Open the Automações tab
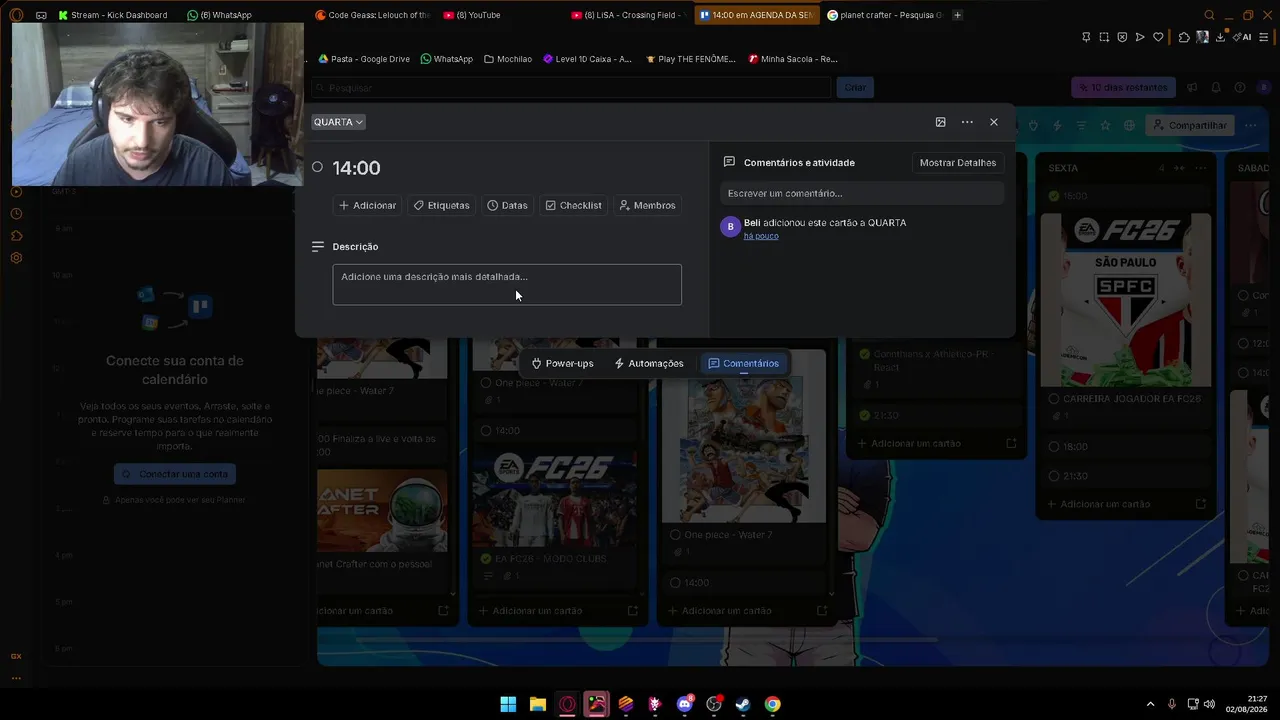Image resolution: width=1280 pixels, height=720 pixels. tap(649, 363)
